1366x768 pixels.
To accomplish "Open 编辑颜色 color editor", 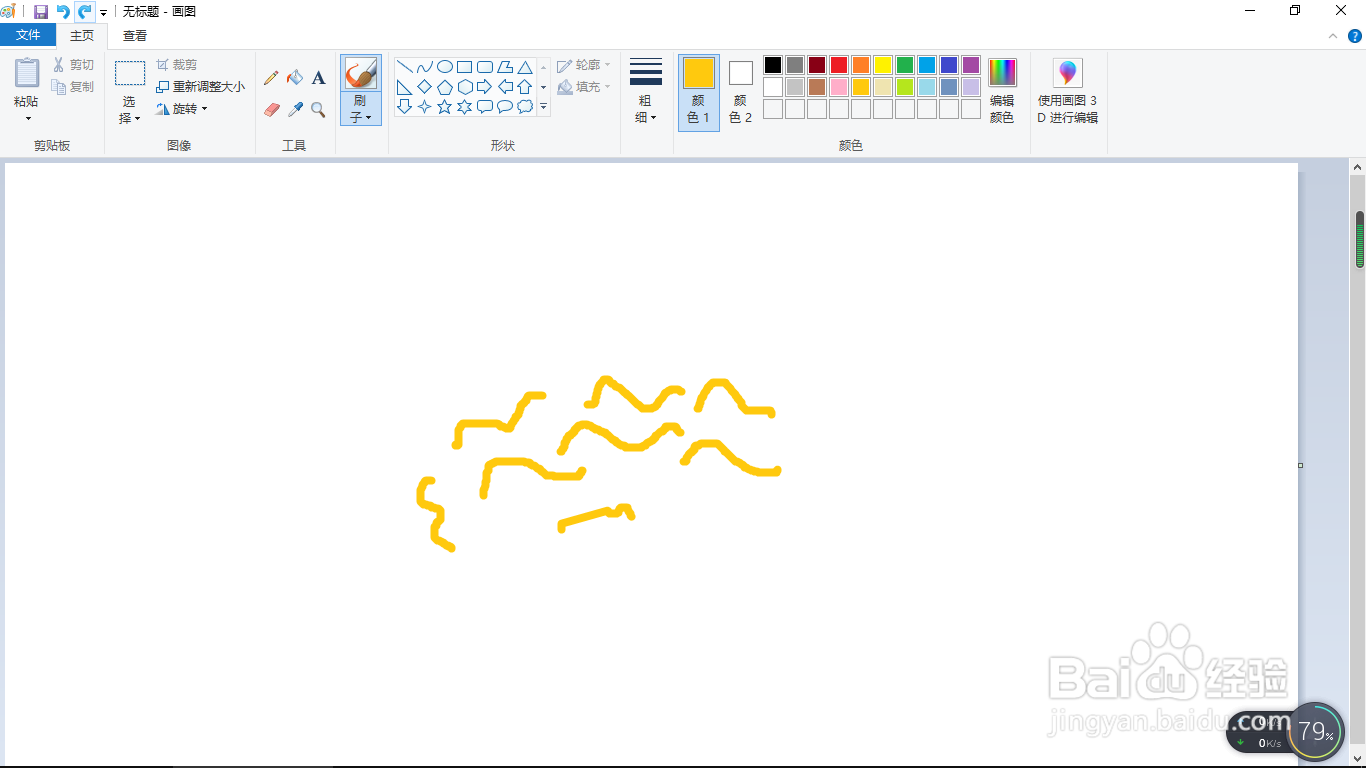I will 1002,91.
